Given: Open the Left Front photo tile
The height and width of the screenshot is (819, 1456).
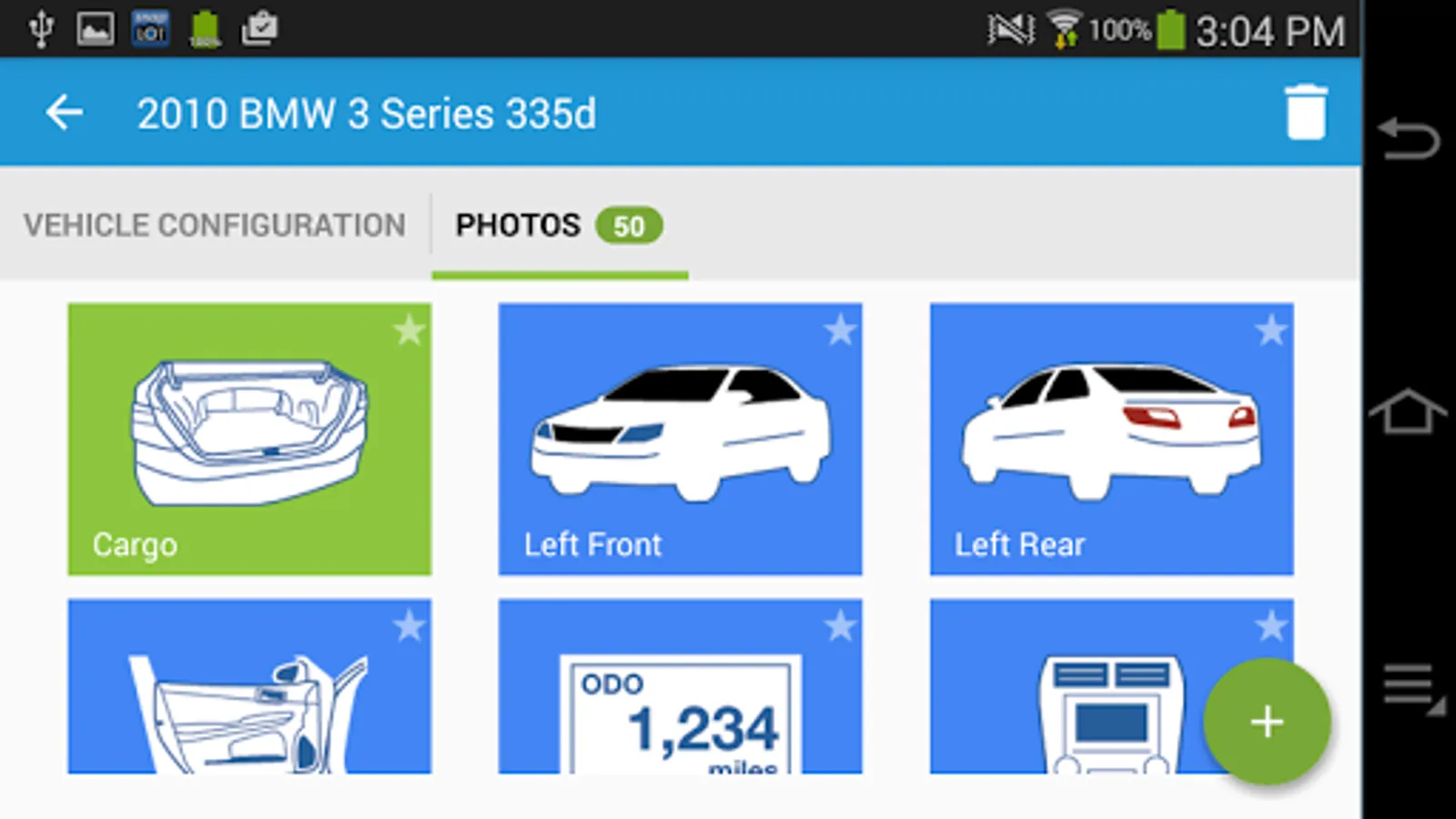Looking at the screenshot, I should tap(680, 439).
